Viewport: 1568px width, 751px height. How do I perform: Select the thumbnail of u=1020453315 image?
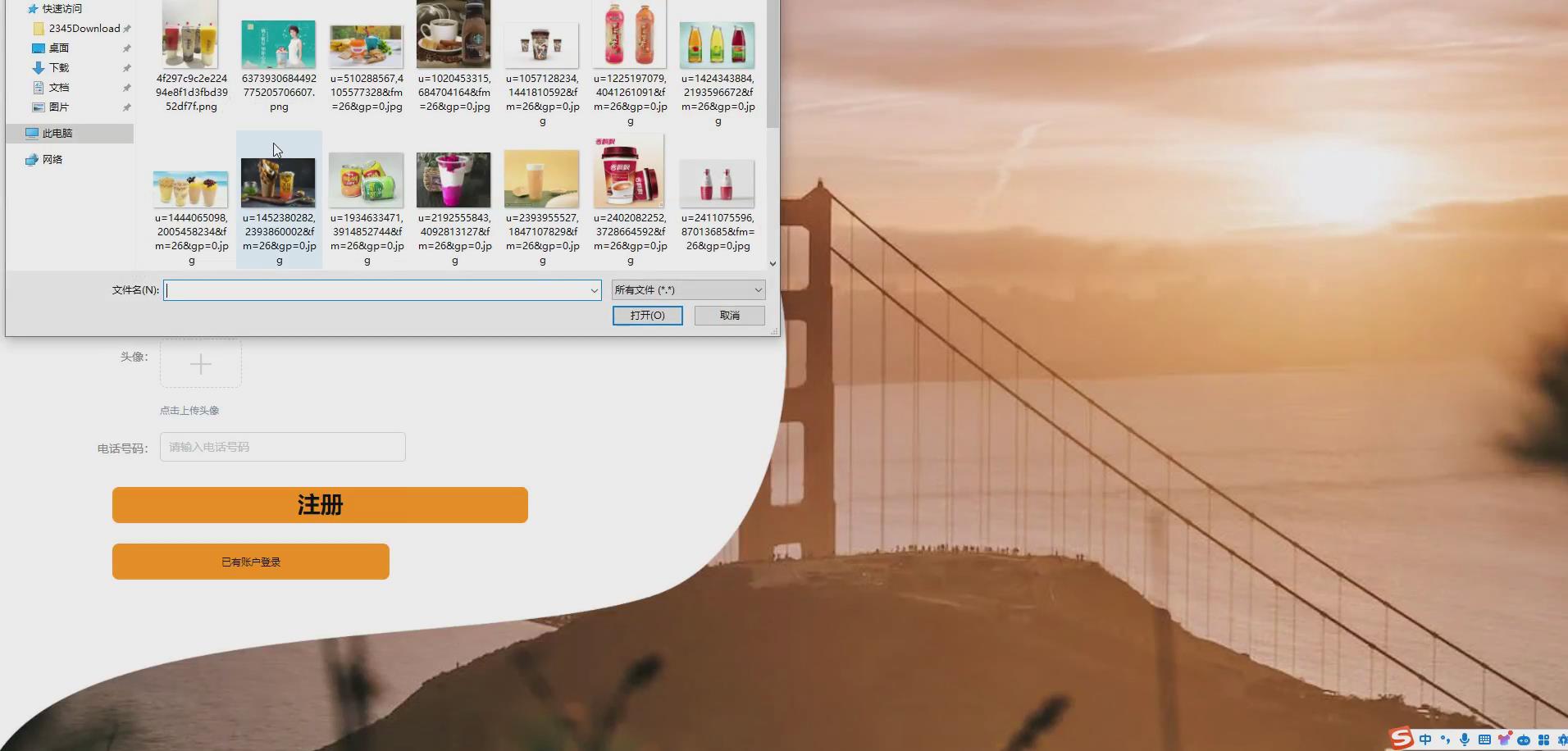(x=454, y=34)
